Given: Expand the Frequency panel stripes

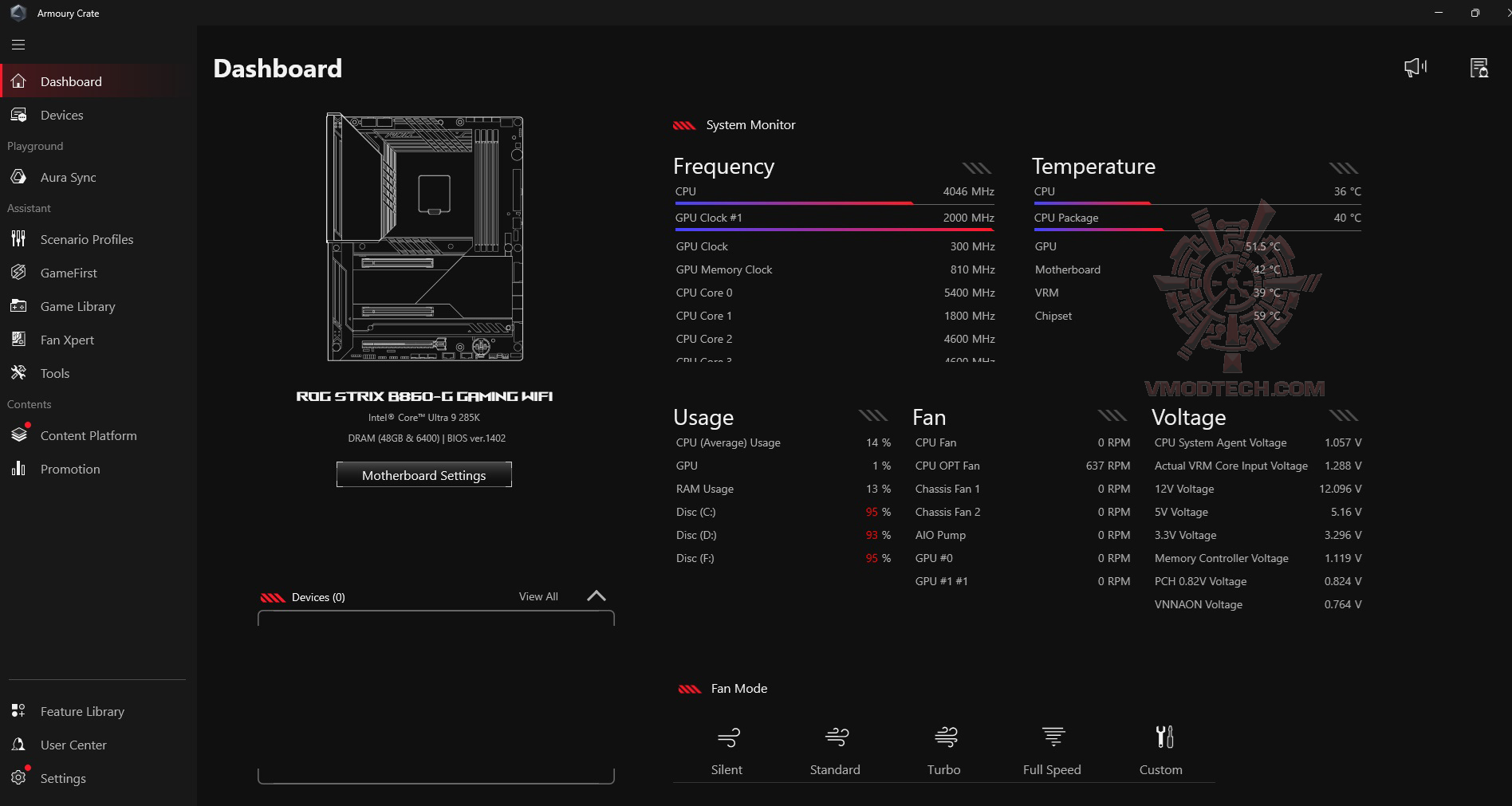Looking at the screenshot, I should tap(977, 167).
